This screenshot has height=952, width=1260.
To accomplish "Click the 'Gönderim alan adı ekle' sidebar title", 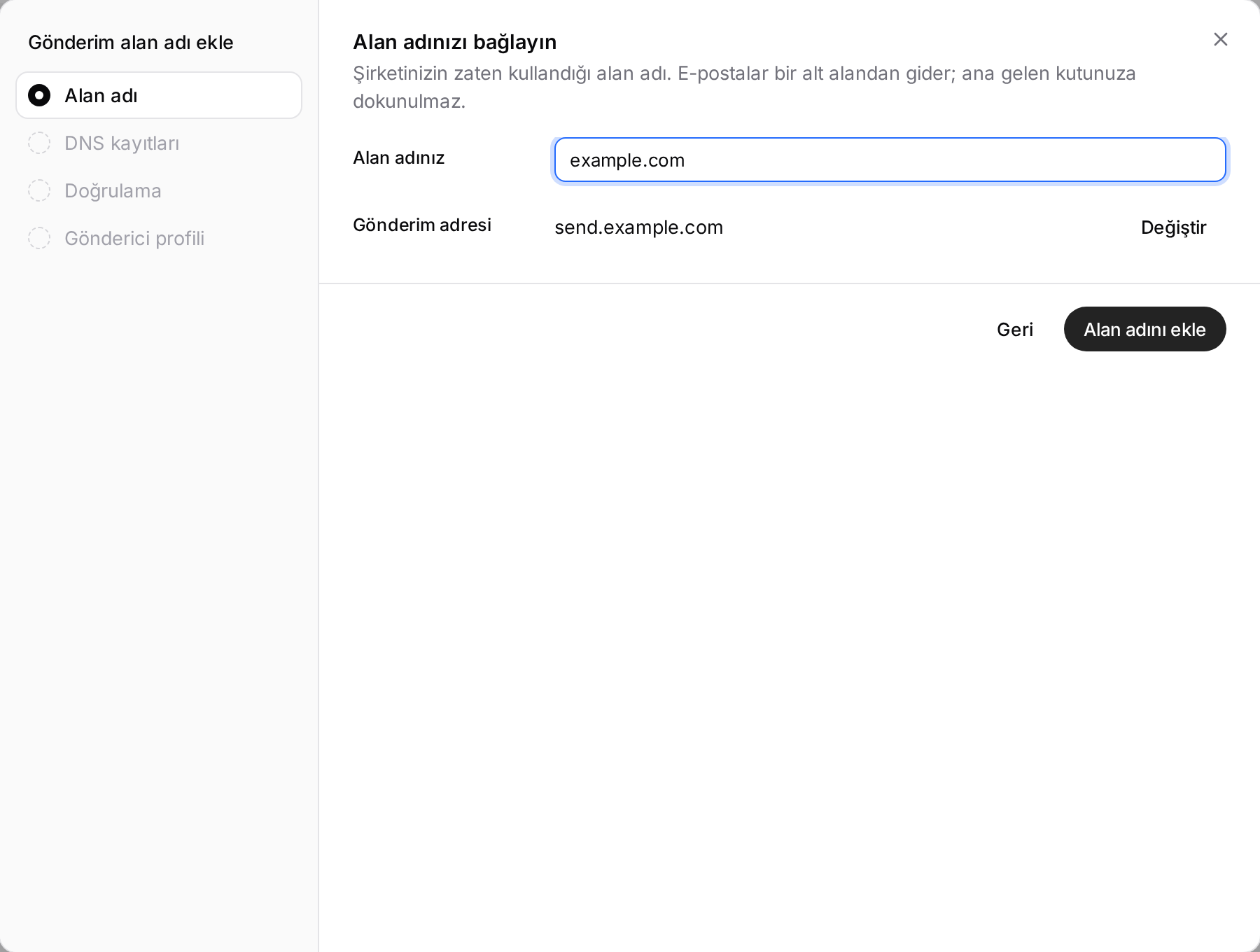I will point(131,42).
